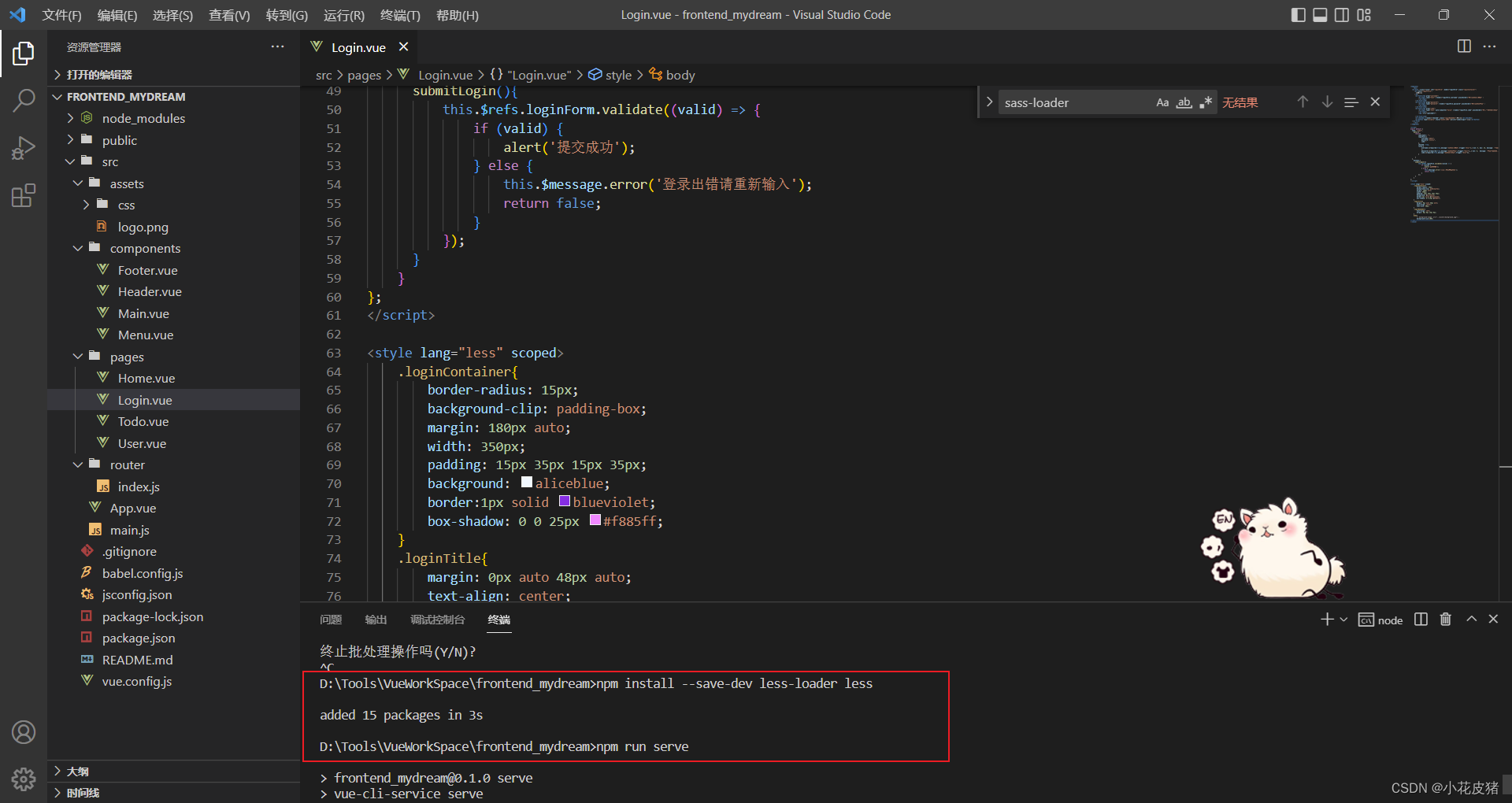Open the Run and Debug view
The width and height of the screenshot is (1512, 803).
(x=24, y=148)
